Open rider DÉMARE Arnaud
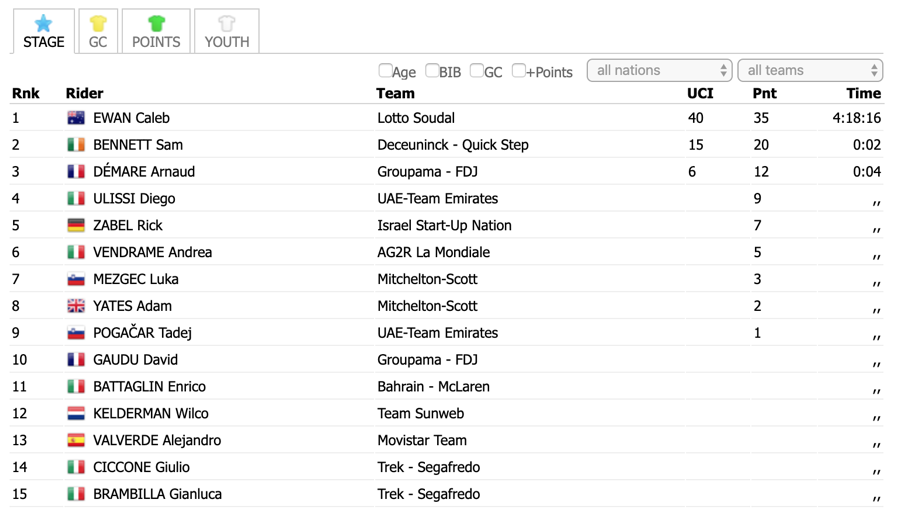 pyautogui.click(x=144, y=172)
